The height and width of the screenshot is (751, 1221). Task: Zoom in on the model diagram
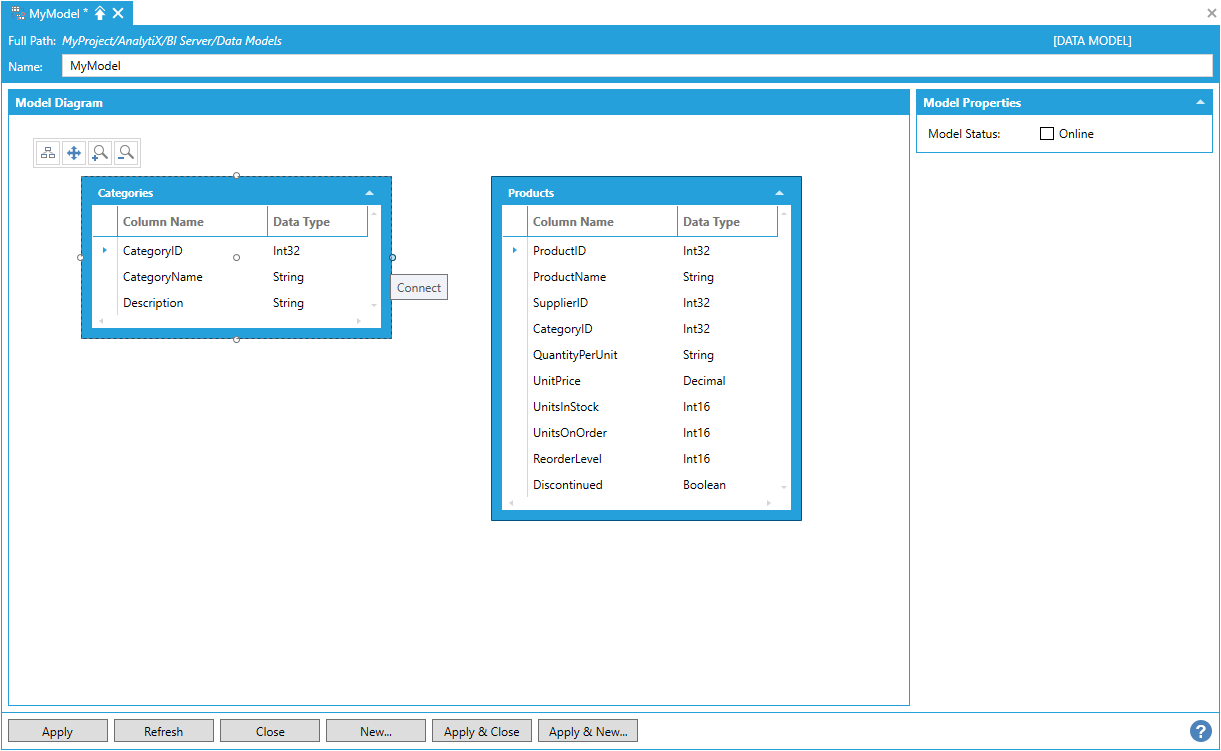[x=100, y=153]
